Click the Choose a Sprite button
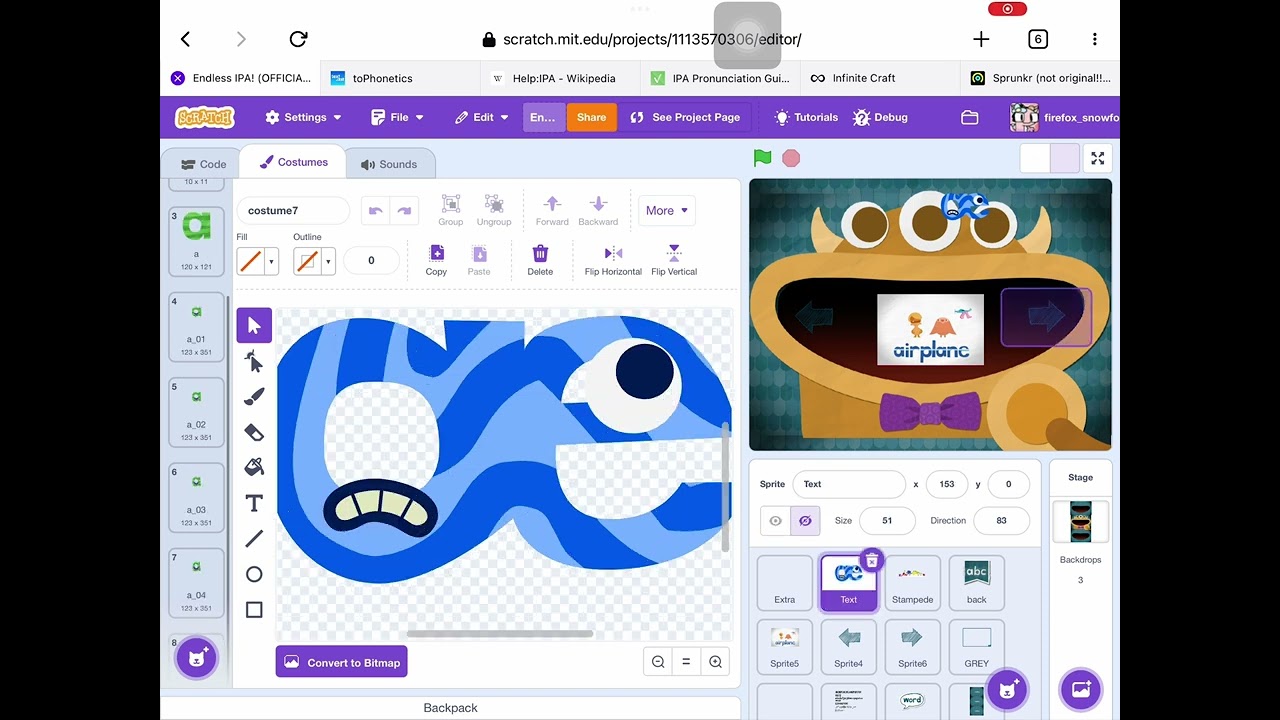Screen dimensions: 1280x720 [1007, 689]
